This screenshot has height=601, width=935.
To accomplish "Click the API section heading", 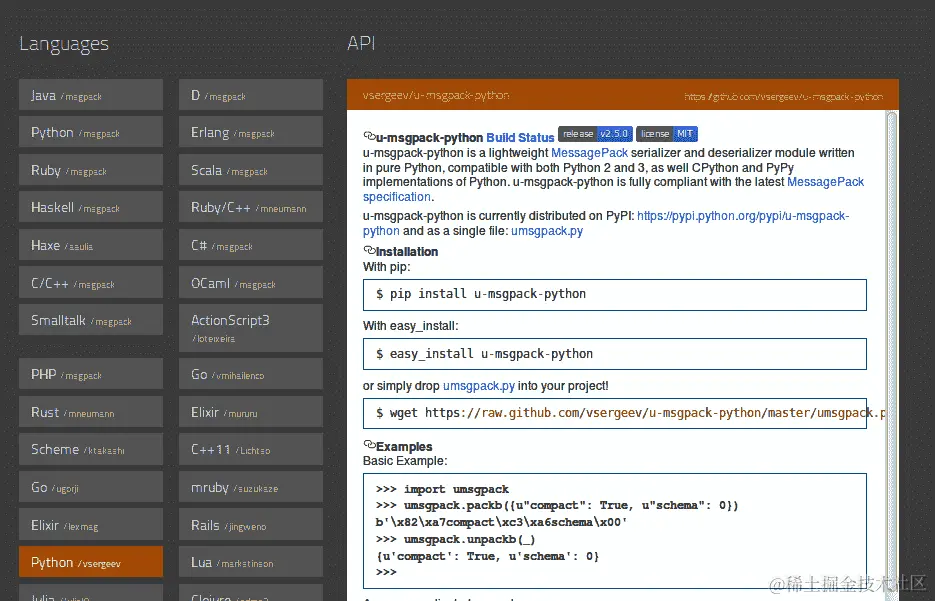I will coord(361,43).
